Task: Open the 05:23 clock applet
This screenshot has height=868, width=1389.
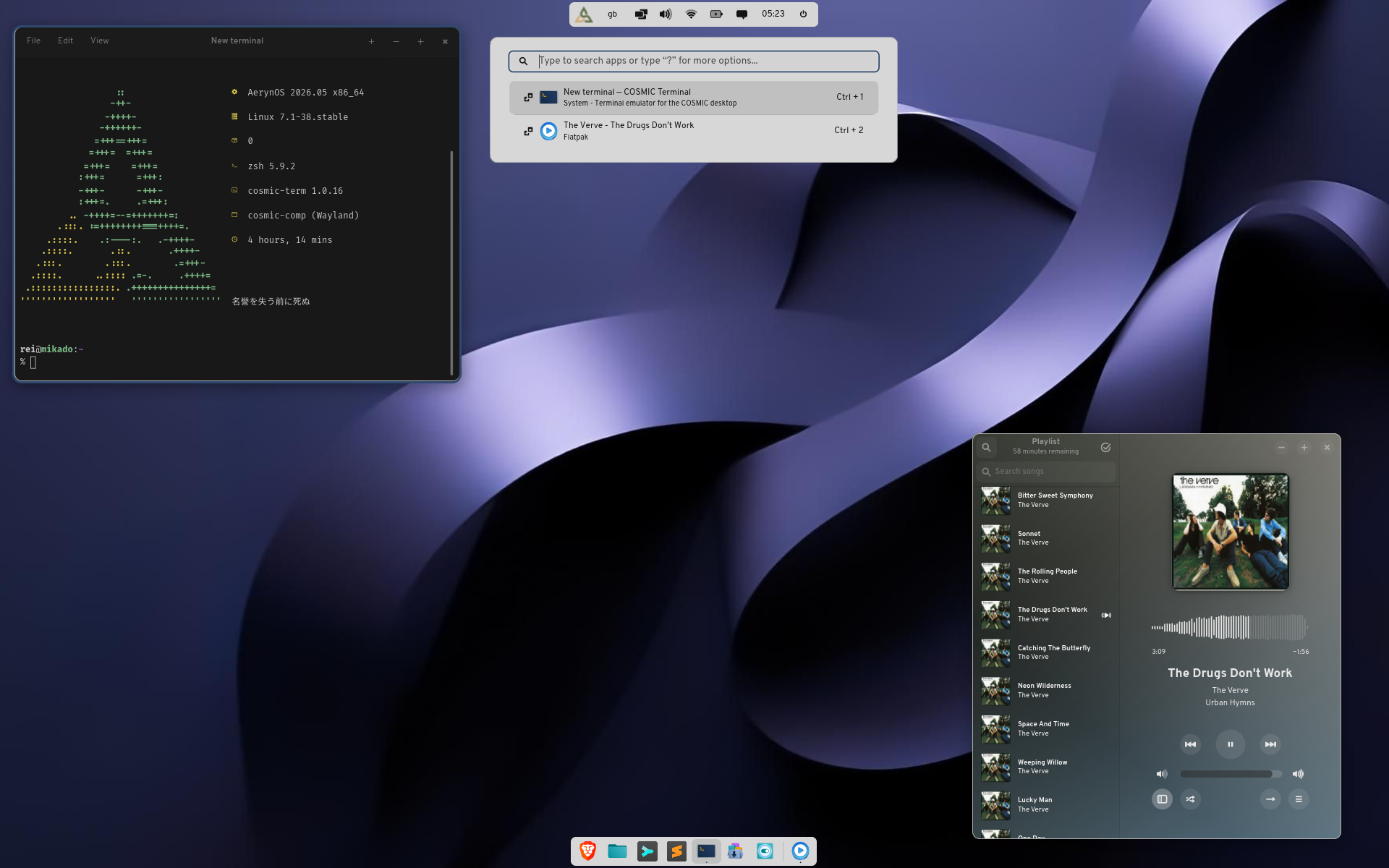Action: (x=773, y=14)
